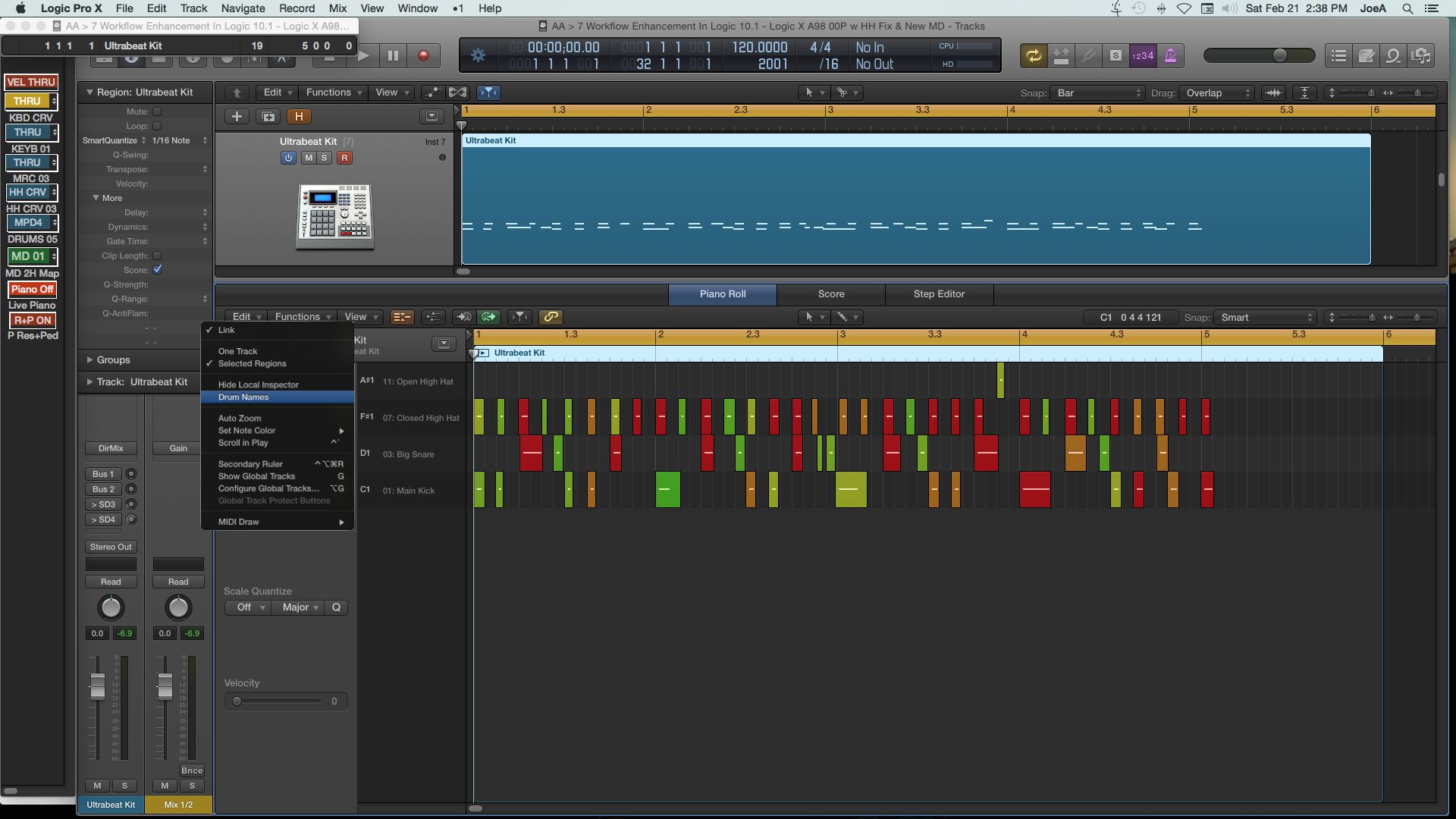Open the 1/16 Note quantize dropdown
The image size is (1456, 819).
point(179,140)
